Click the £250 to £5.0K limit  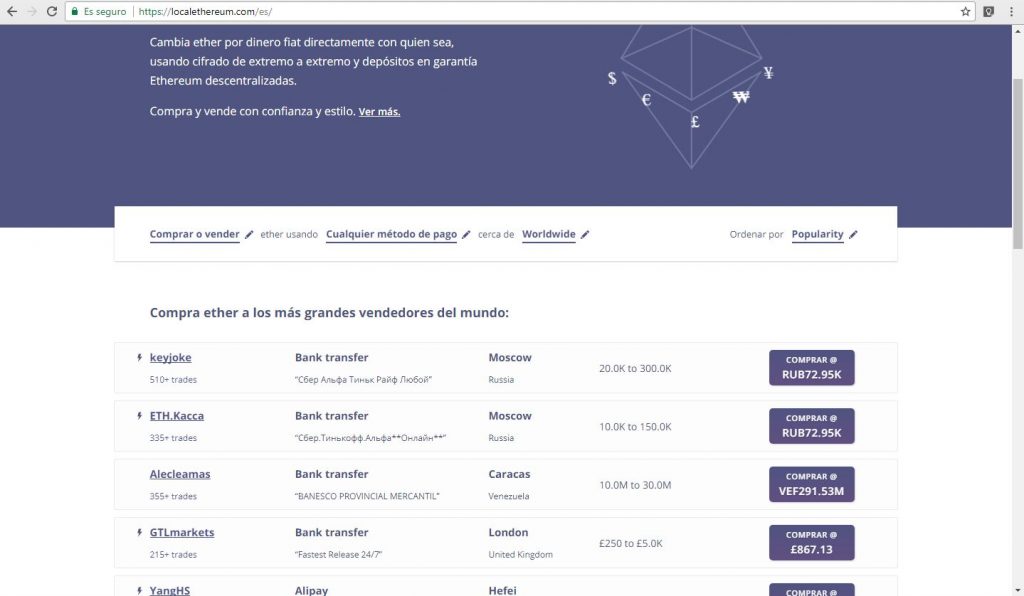[x=631, y=543]
